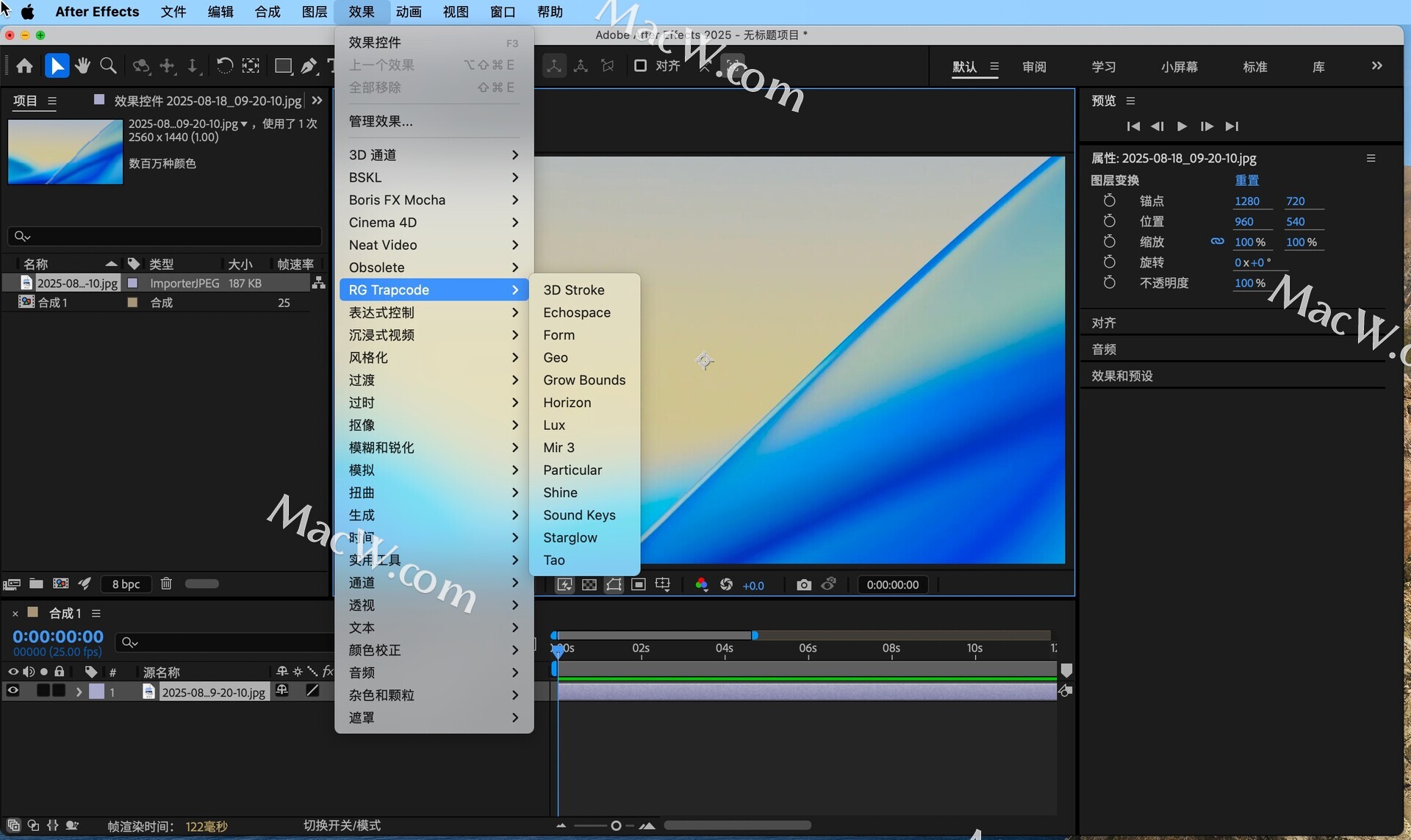This screenshot has width=1411, height=840.
Task: Expand layer 1 properties in timeline
Action: 79,692
